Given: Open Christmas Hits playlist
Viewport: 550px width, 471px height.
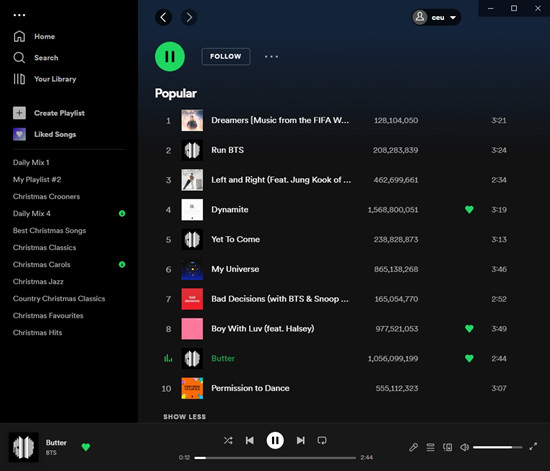Looking at the screenshot, I should 38,332.
